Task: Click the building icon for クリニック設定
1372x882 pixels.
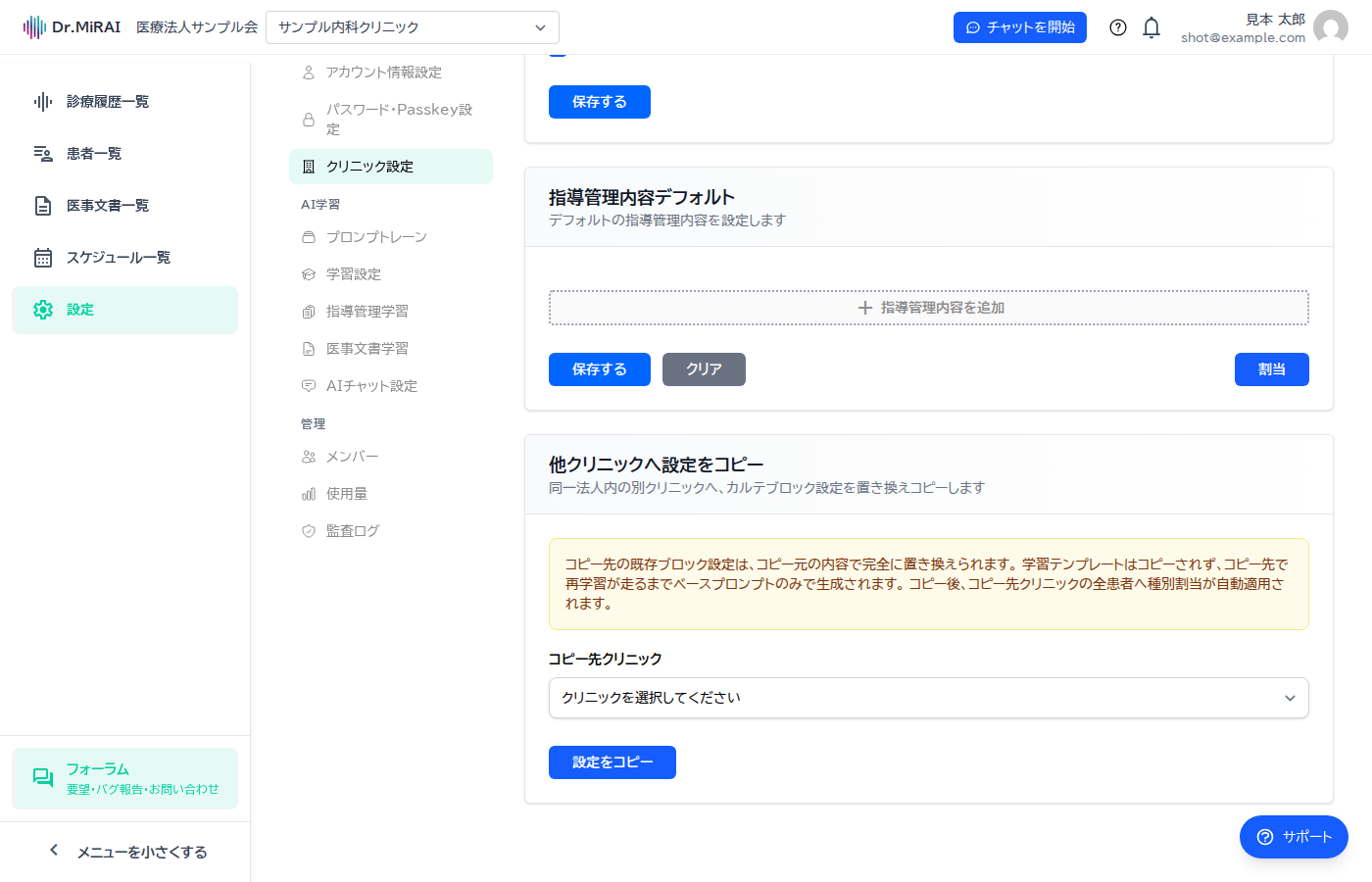Action: pyautogui.click(x=309, y=167)
